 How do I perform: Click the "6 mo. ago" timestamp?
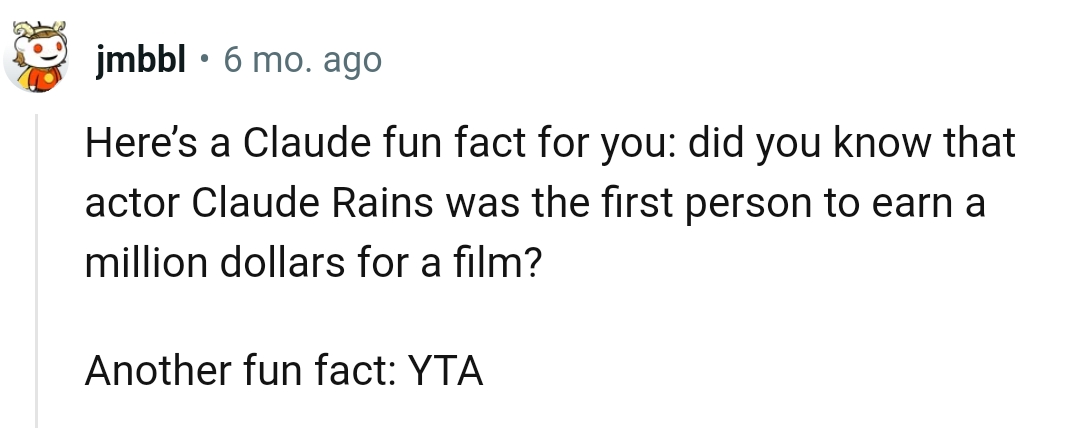pyautogui.click(x=303, y=62)
